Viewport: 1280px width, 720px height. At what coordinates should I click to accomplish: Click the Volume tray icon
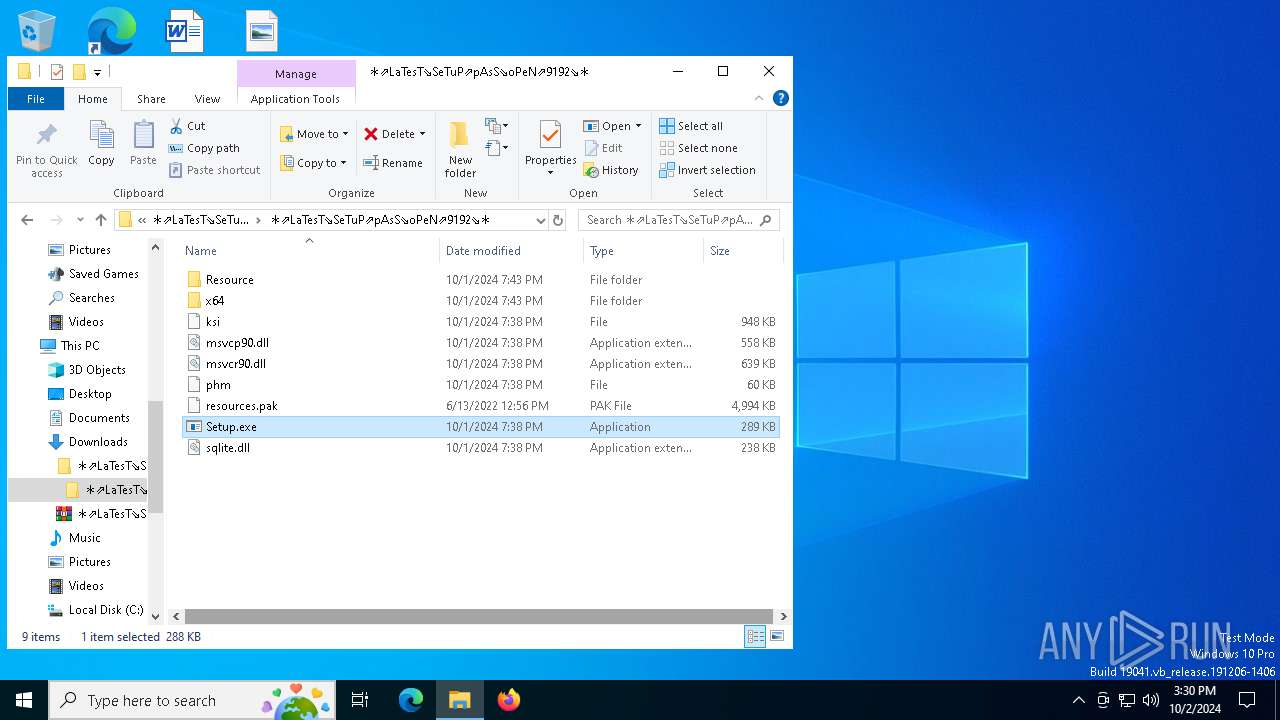(x=1151, y=700)
